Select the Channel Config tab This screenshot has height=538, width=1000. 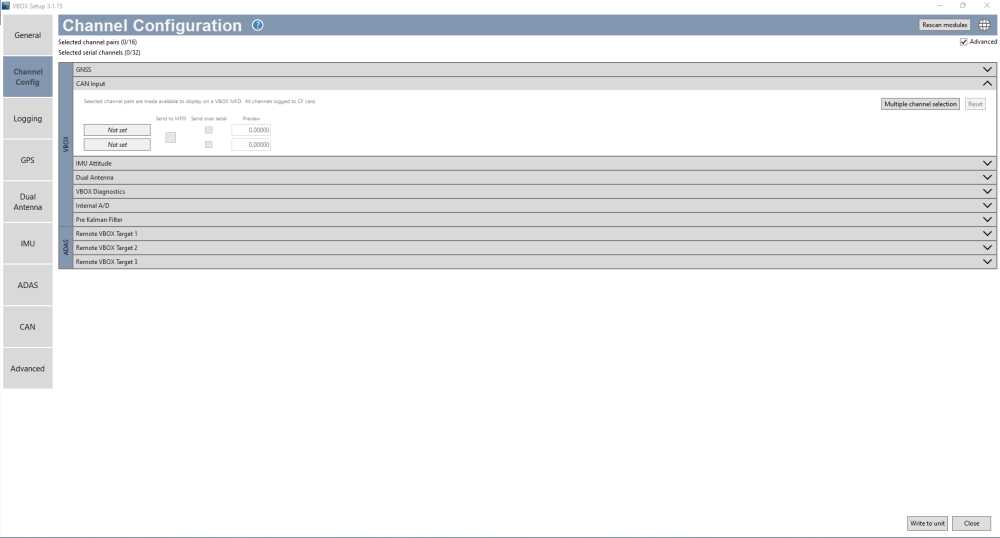pyautogui.click(x=27, y=76)
